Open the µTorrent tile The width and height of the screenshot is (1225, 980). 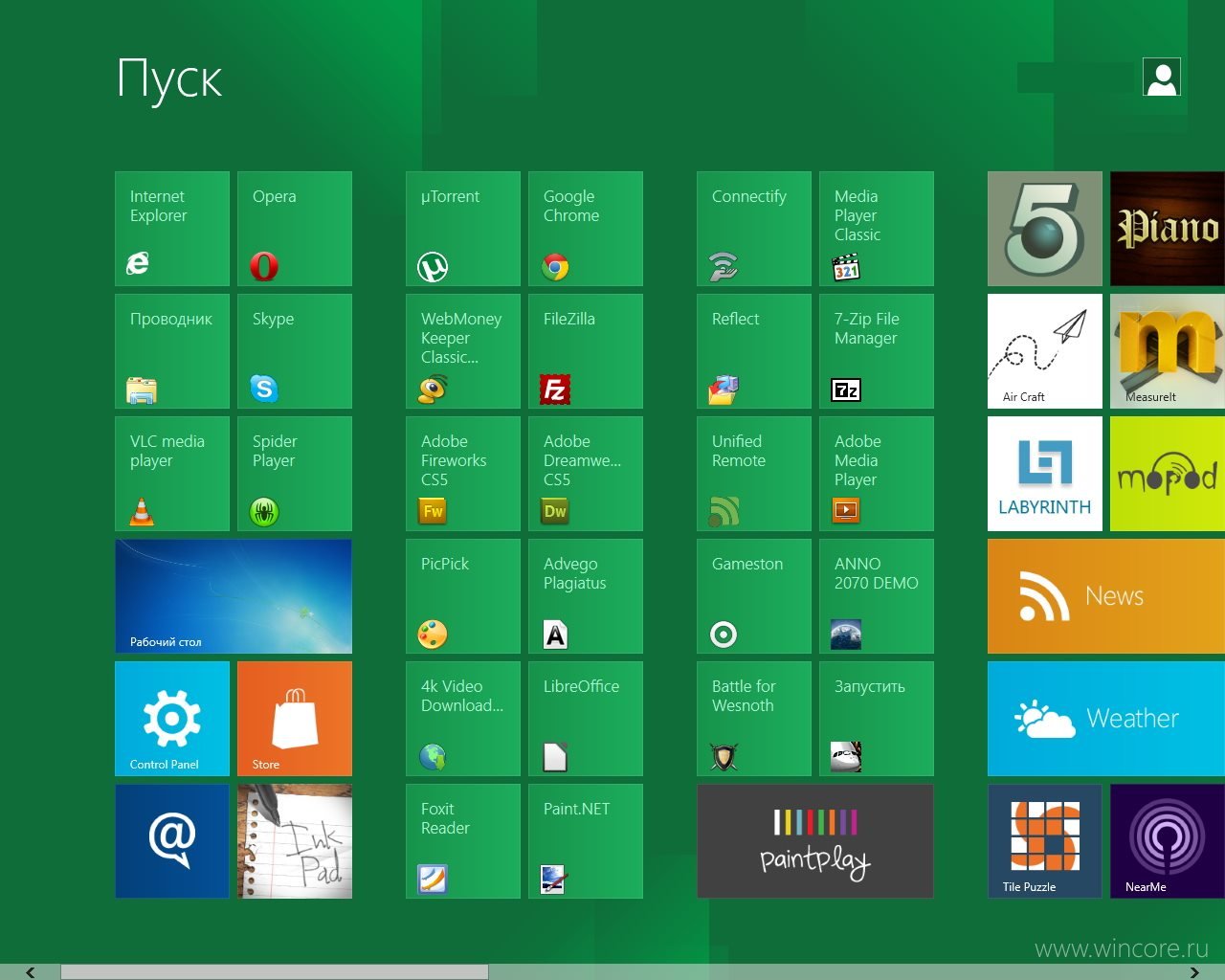click(x=463, y=229)
